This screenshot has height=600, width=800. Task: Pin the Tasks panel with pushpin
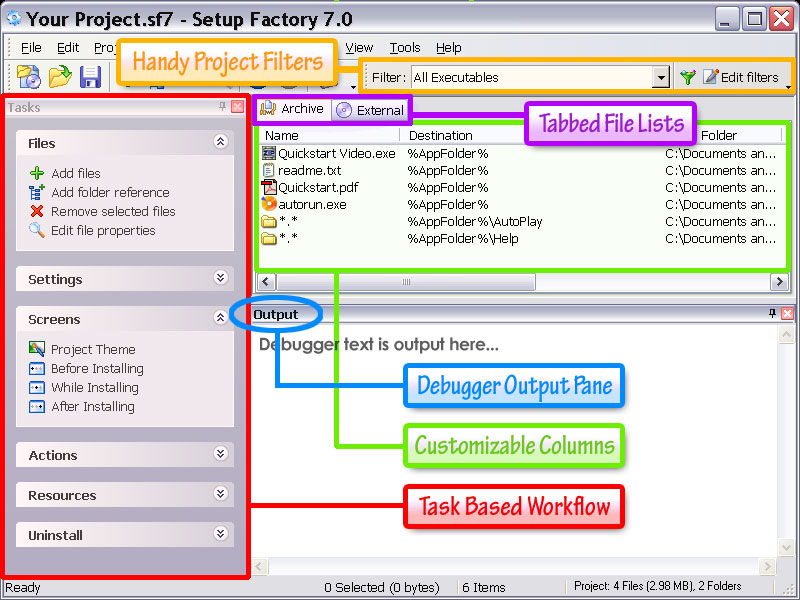pos(222,107)
